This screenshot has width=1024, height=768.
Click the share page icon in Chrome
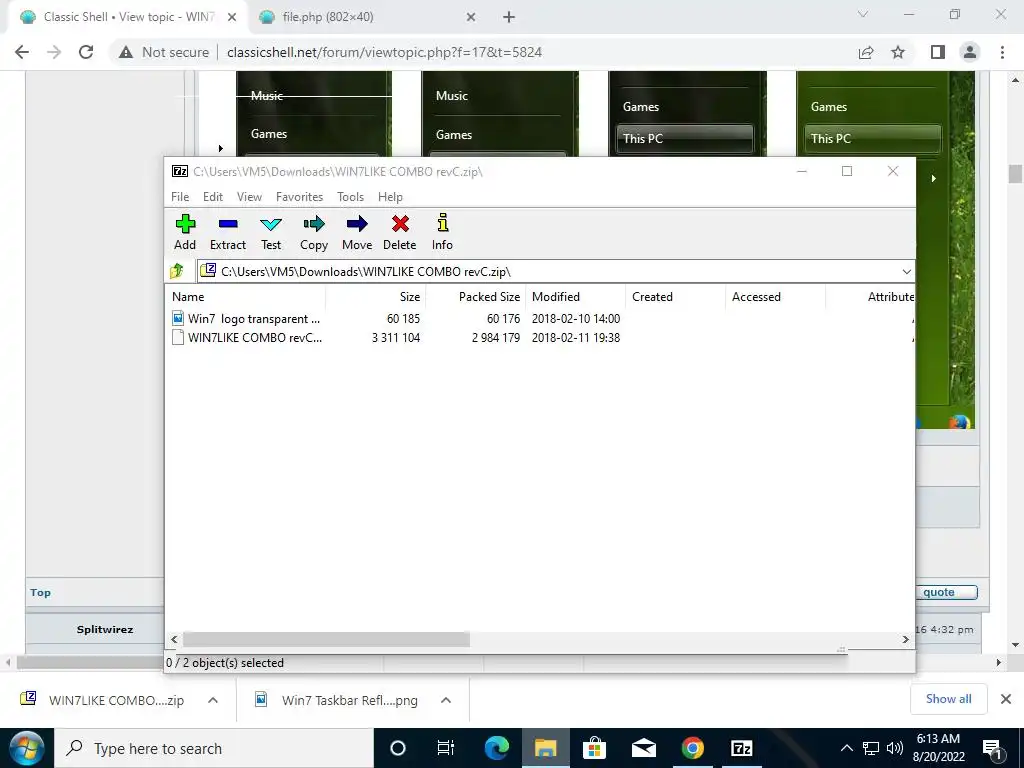(866, 52)
